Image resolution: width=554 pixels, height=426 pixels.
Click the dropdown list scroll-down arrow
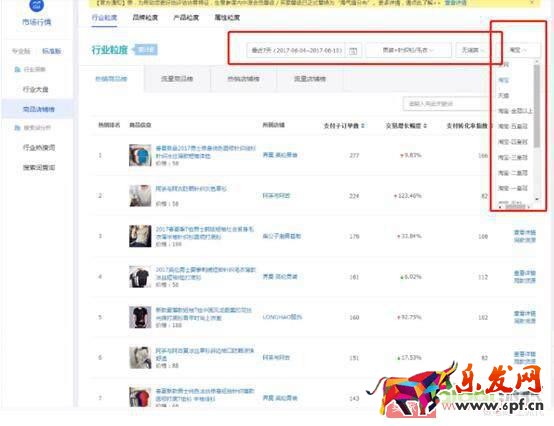[x=537, y=199]
